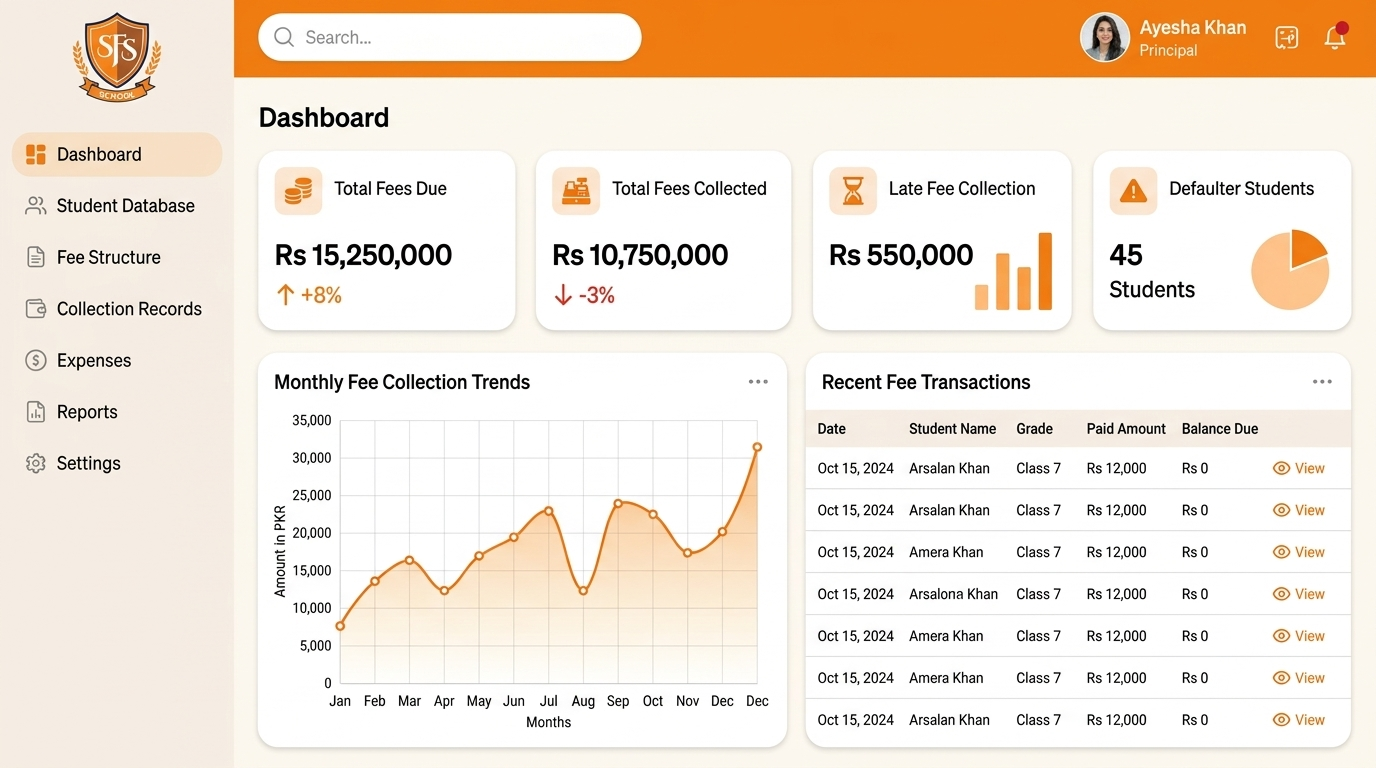Image resolution: width=1376 pixels, height=768 pixels.
Task: View the Arsalona Khan transaction
Action: coord(1298,594)
